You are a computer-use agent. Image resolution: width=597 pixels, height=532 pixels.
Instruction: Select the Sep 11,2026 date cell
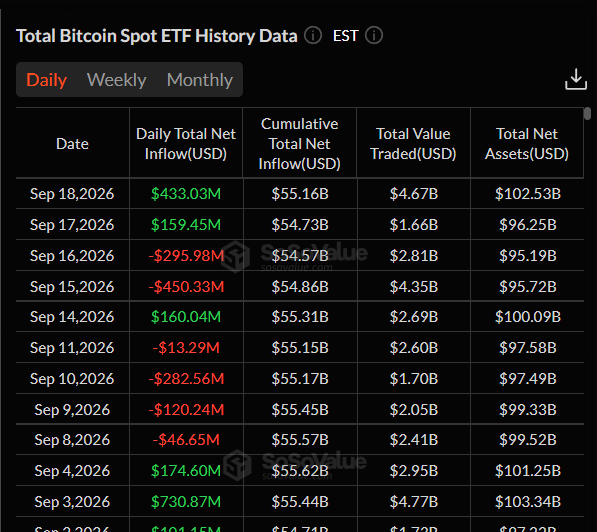(72, 348)
